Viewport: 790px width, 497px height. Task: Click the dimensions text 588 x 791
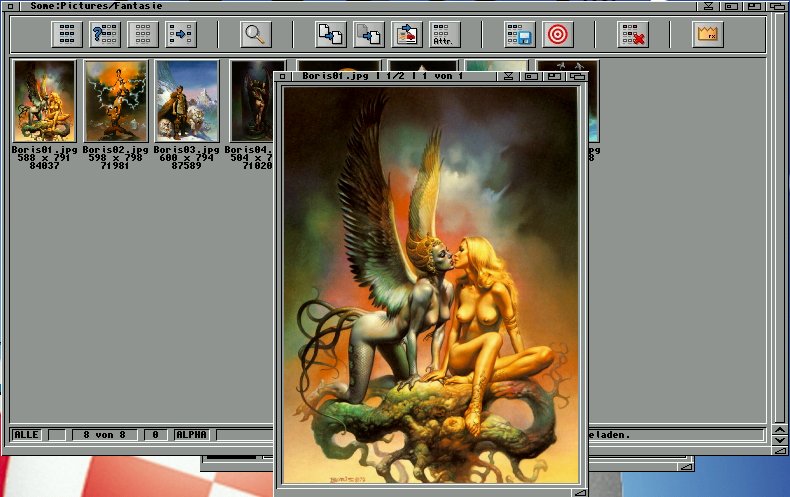(x=44, y=157)
